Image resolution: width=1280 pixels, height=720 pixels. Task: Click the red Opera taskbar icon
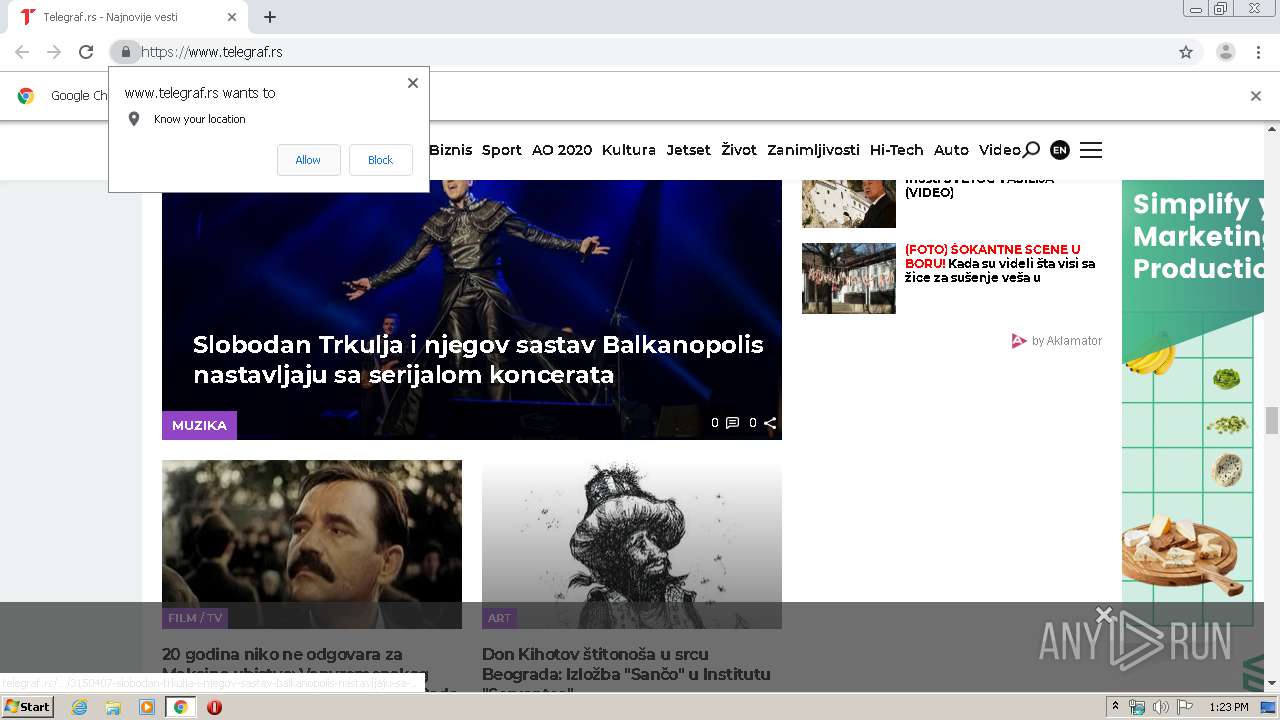coord(214,707)
